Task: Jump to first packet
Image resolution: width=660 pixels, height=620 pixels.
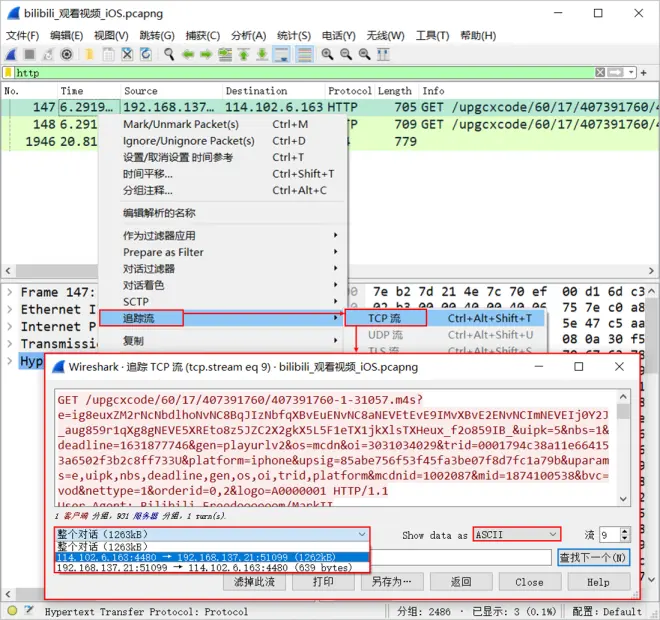Action: click(x=244, y=54)
